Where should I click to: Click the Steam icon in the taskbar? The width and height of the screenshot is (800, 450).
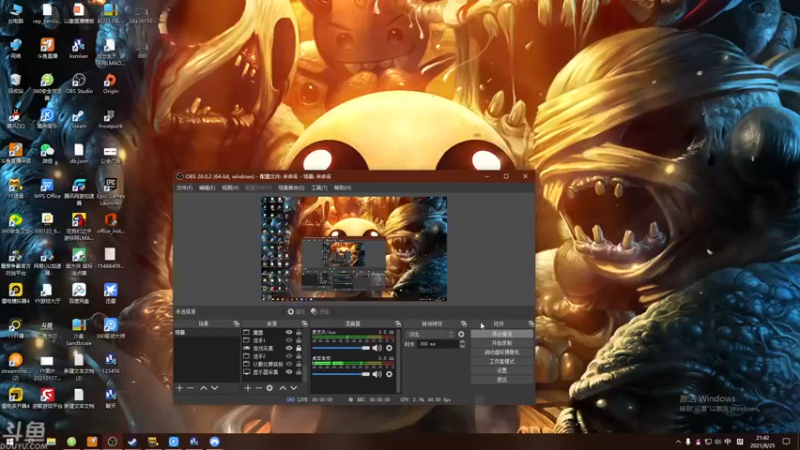pyautogui.click(x=133, y=442)
